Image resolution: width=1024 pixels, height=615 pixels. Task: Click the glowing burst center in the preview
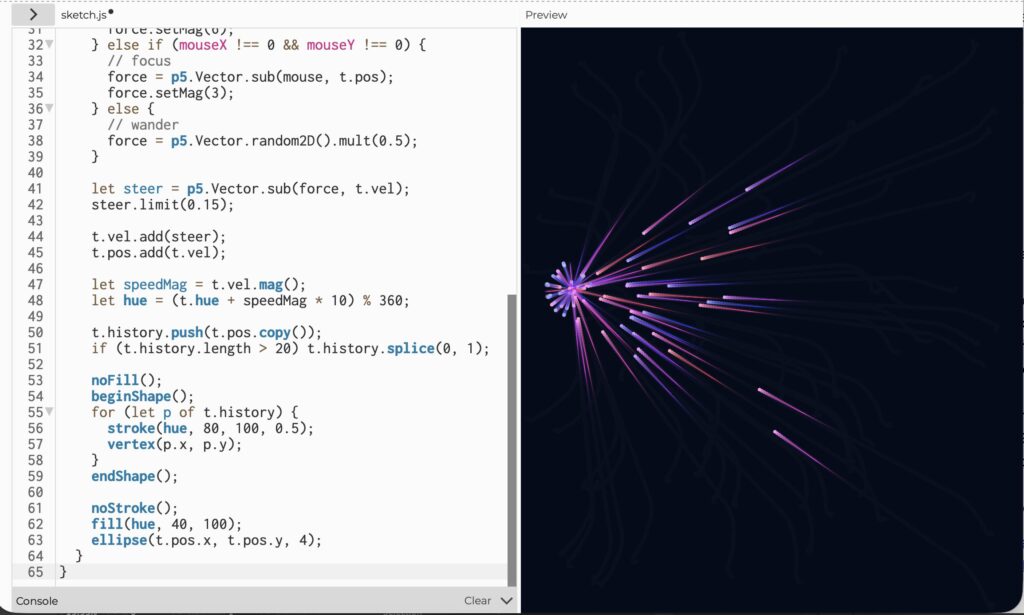[569, 290]
